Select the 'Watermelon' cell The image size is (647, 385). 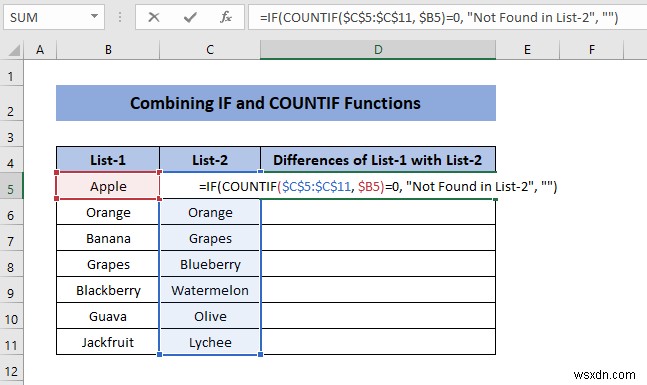pyautogui.click(x=210, y=290)
